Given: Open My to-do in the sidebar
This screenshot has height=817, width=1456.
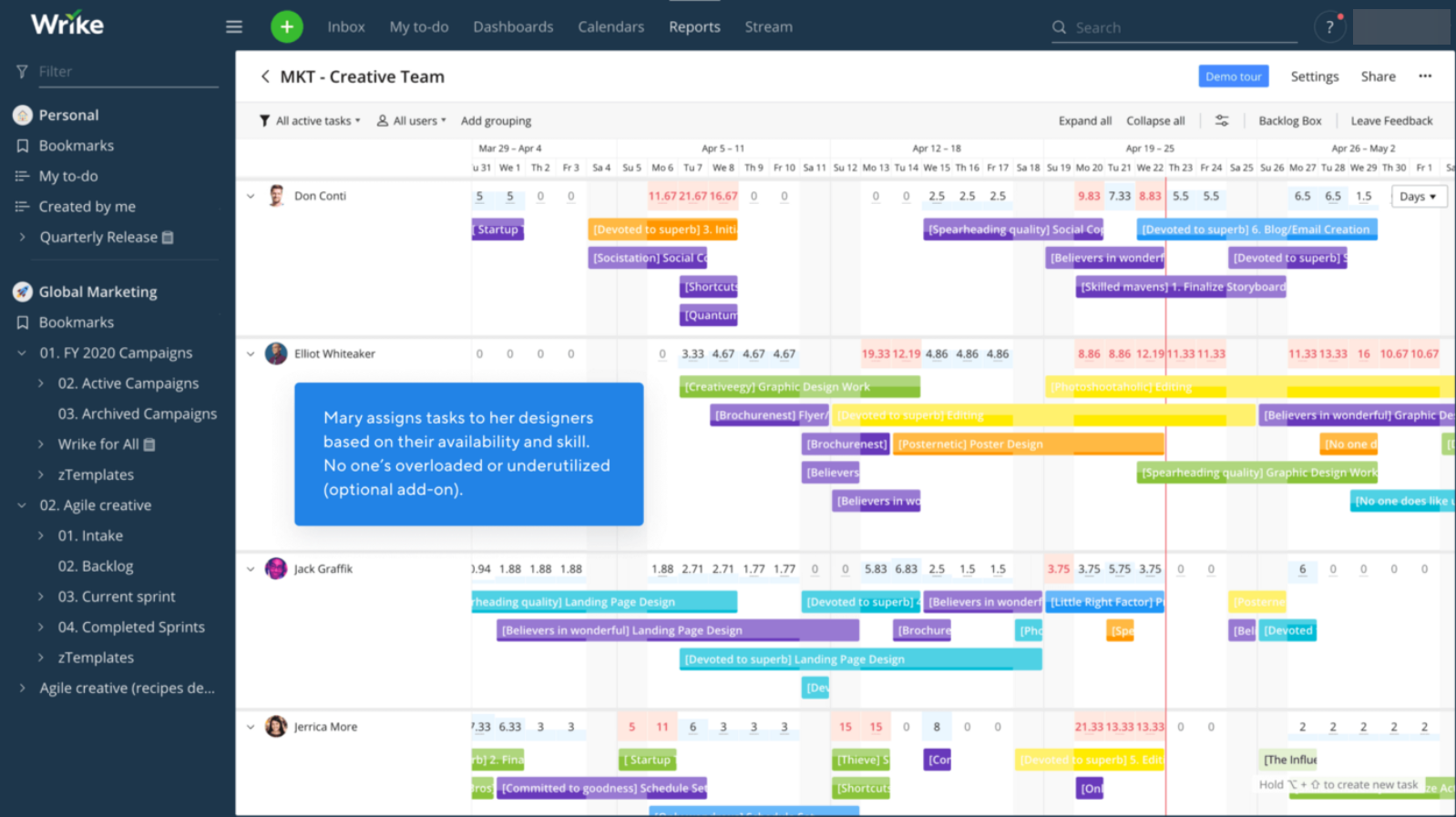Looking at the screenshot, I should click(68, 176).
